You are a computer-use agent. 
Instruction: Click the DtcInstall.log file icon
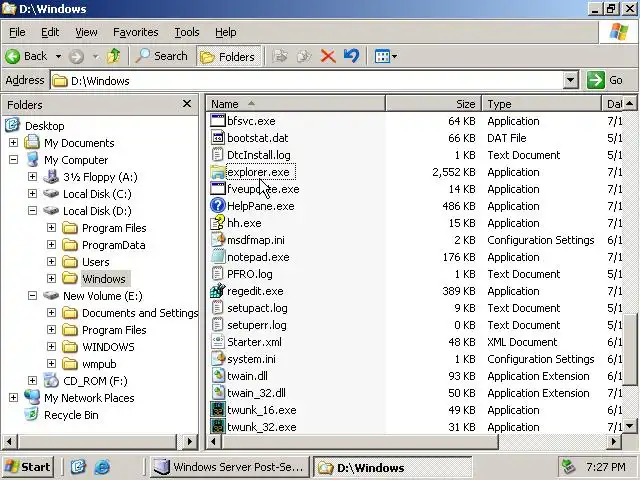click(218, 155)
